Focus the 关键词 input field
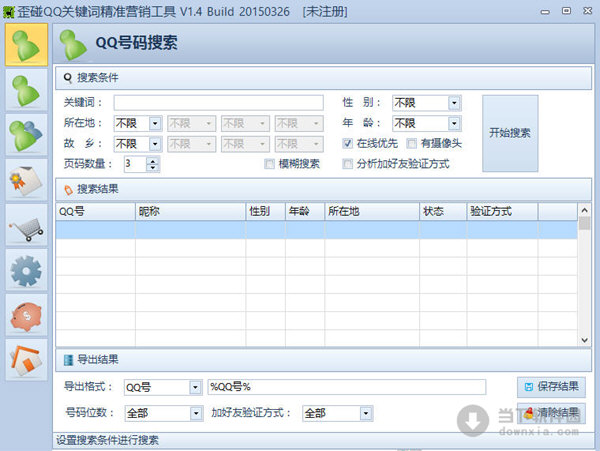The height and width of the screenshot is (451, 600). 218,103
